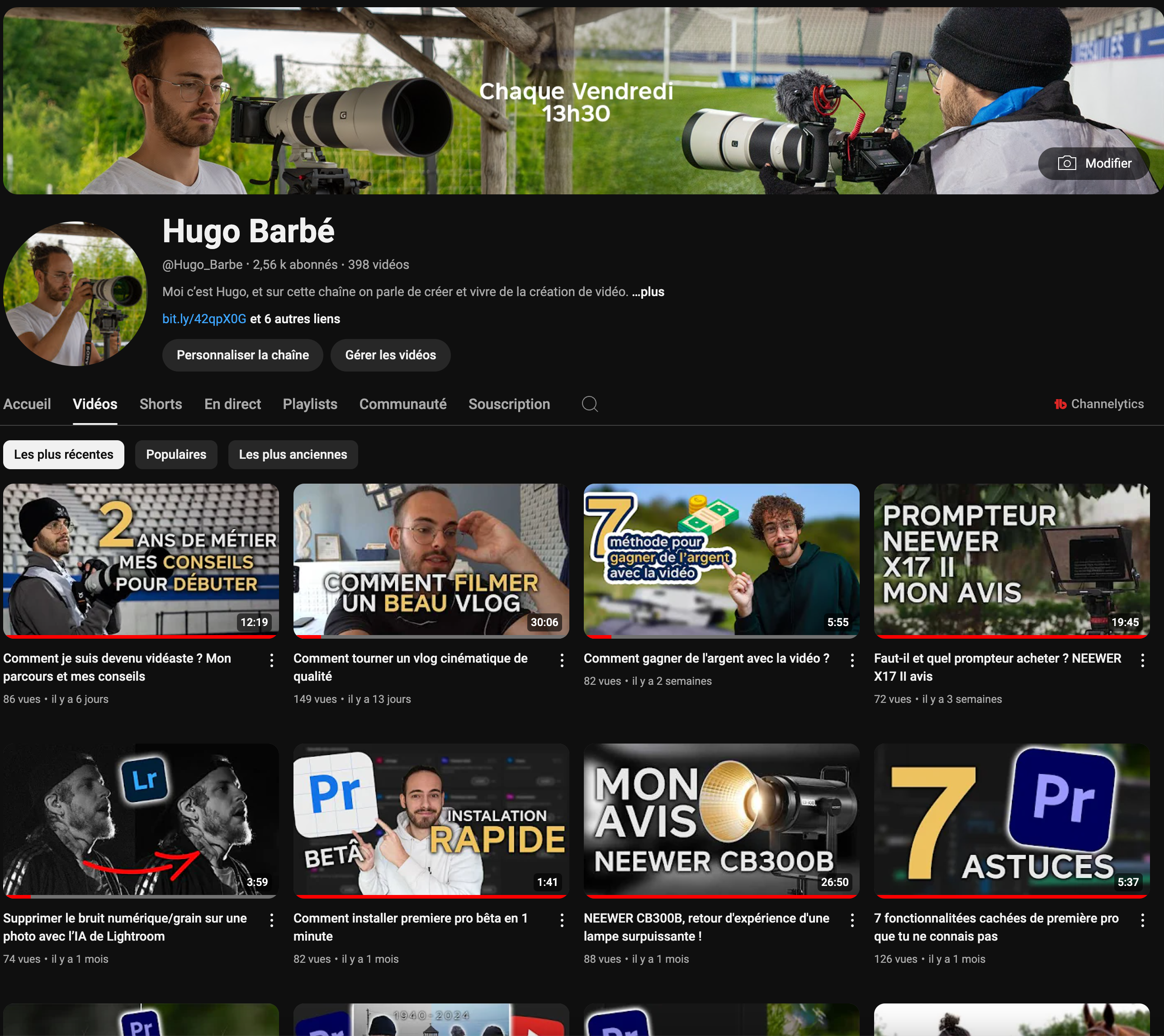Open three-dot menu for Lightroom bruit numérique video
The image size is (1164, 1036).
pyautogui.click(x=272, y=920)
